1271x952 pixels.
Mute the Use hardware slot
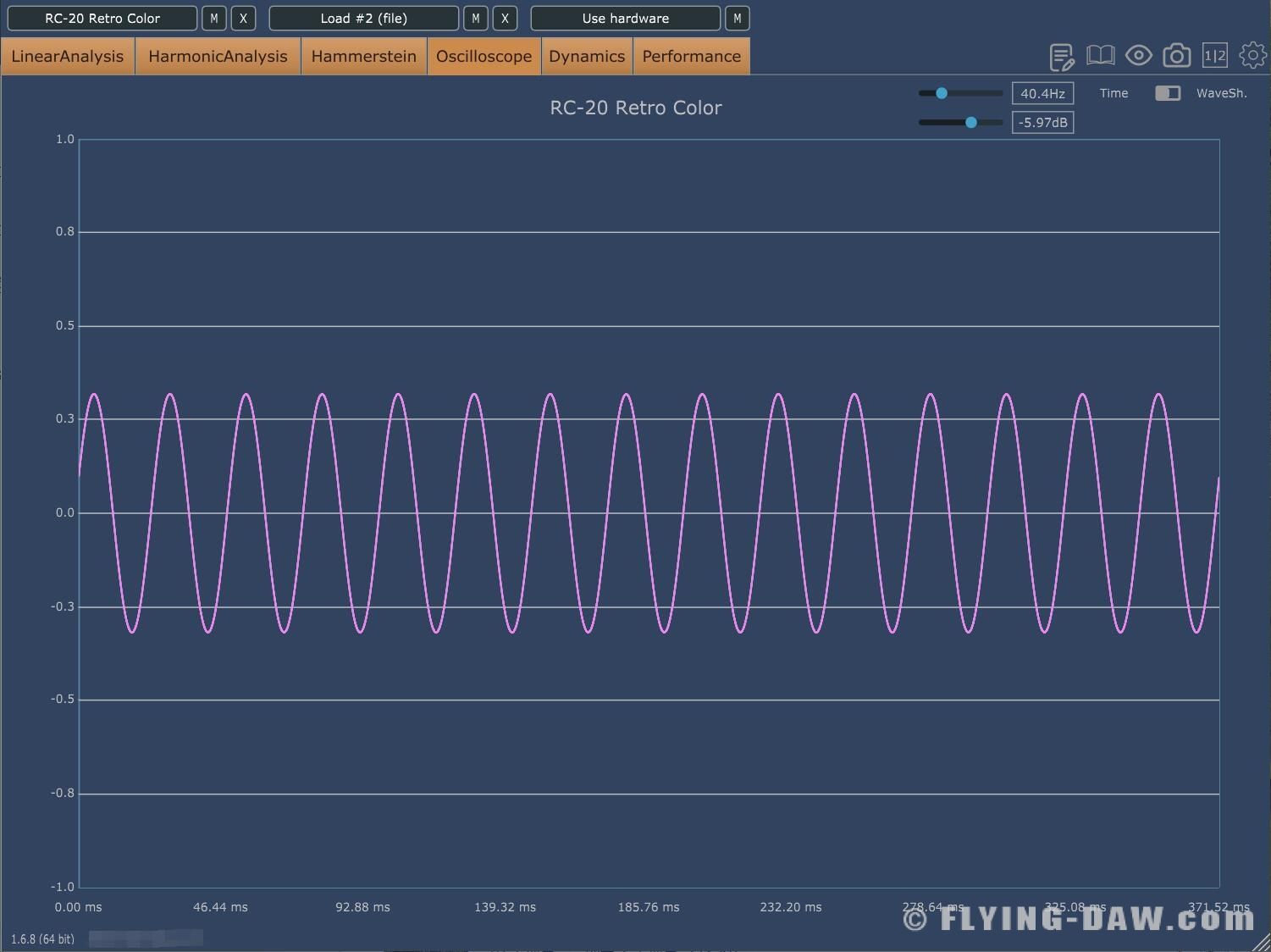738,18
